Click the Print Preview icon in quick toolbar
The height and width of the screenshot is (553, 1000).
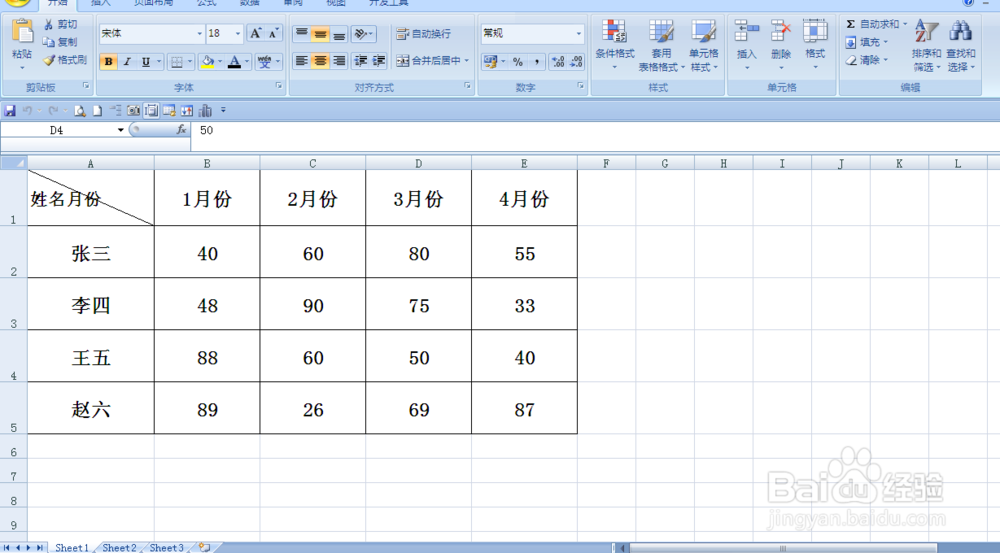click(x=80, y=111)
